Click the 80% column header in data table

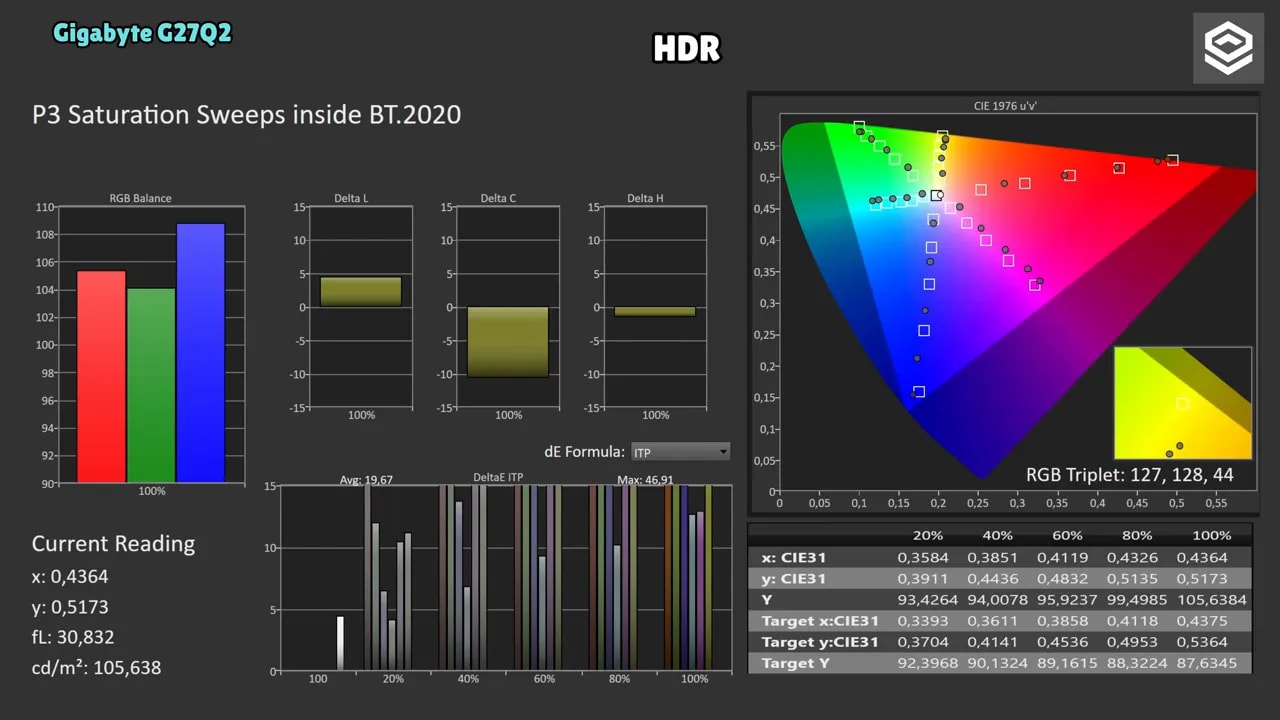click(1137, 535)
